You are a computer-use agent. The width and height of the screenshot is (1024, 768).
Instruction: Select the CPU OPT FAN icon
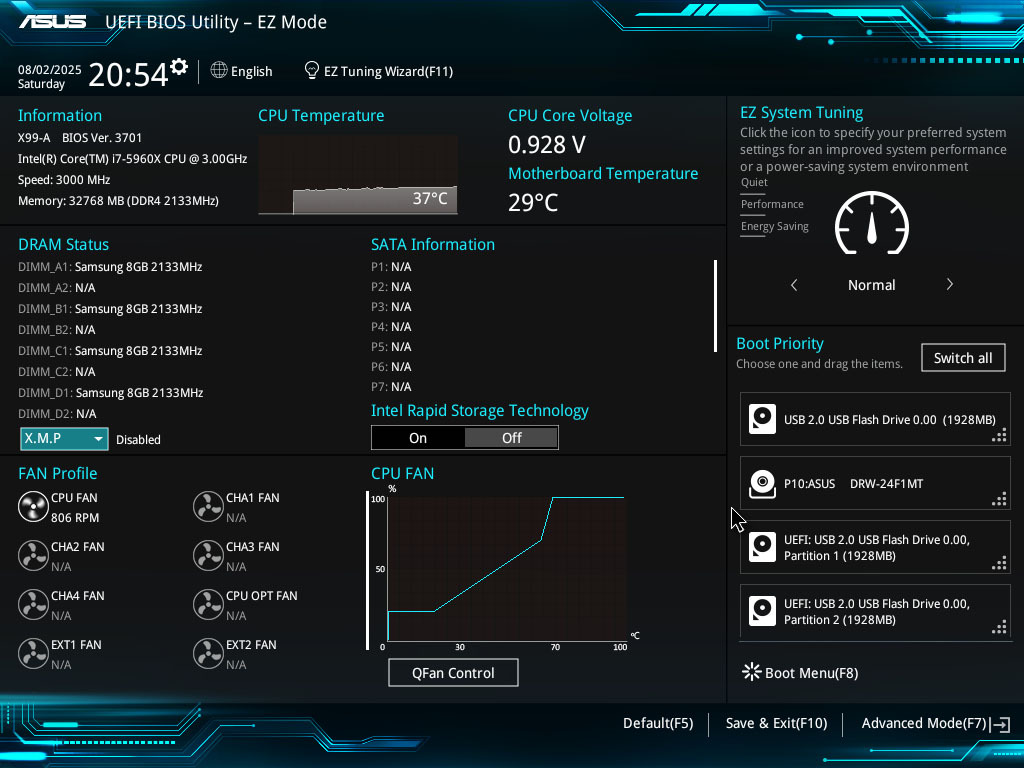point(208,605)
